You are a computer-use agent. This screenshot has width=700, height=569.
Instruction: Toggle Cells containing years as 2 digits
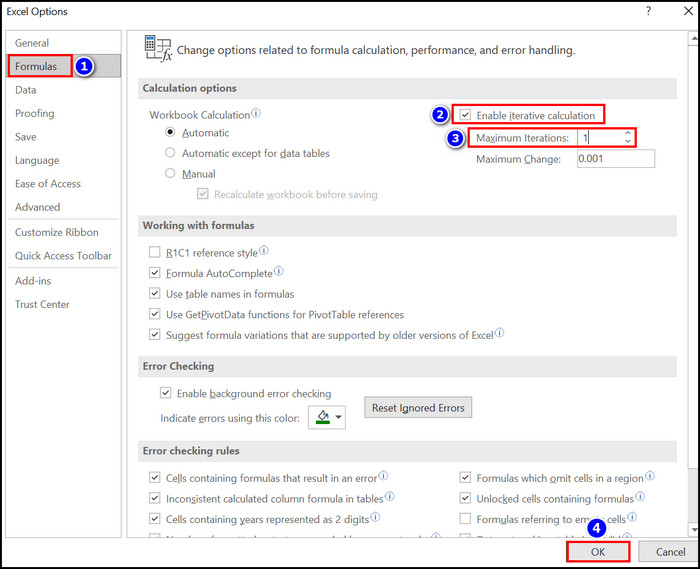tap(154, 519)
